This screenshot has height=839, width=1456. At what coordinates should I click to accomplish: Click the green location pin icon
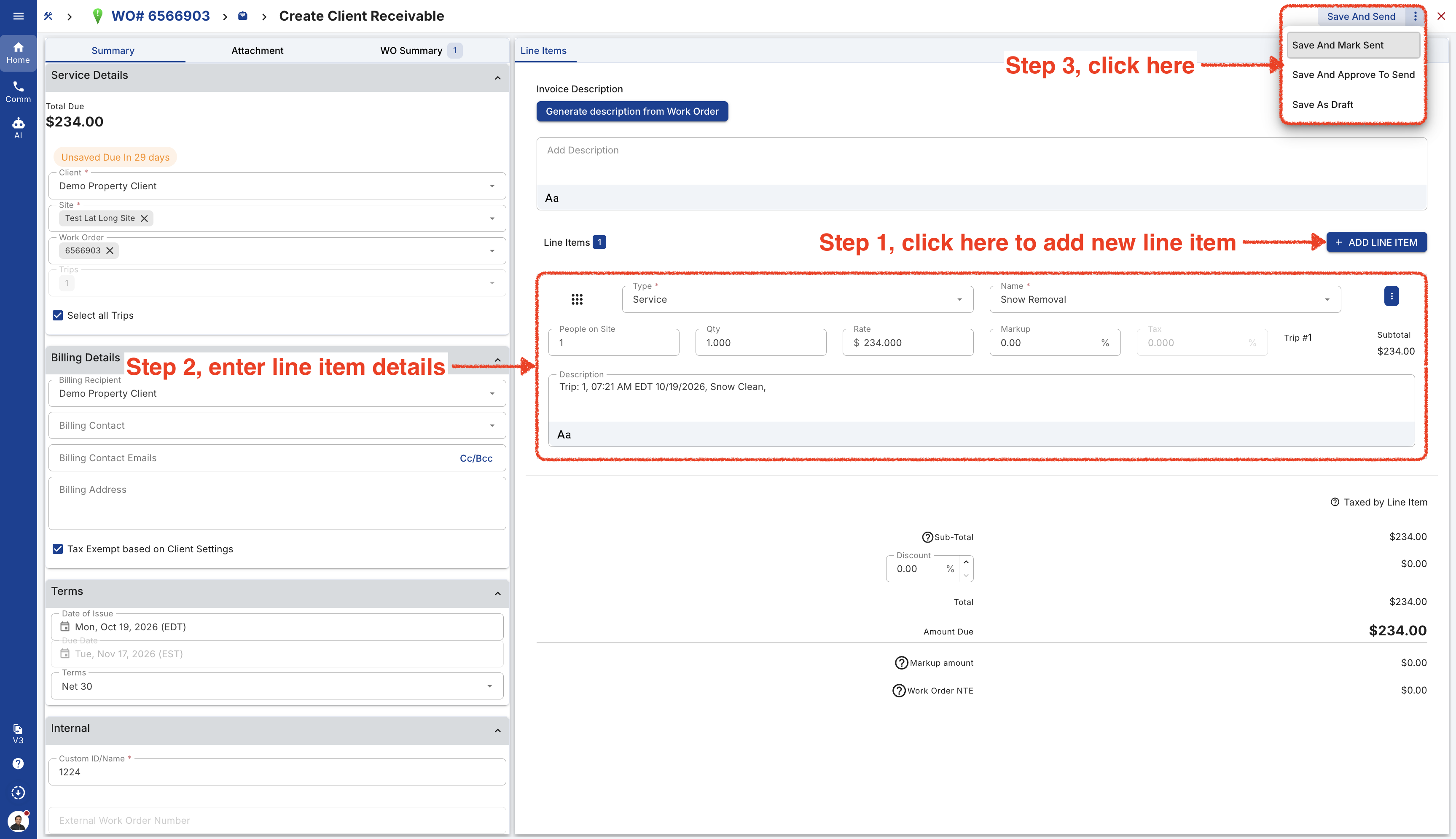tap(97, 16)
